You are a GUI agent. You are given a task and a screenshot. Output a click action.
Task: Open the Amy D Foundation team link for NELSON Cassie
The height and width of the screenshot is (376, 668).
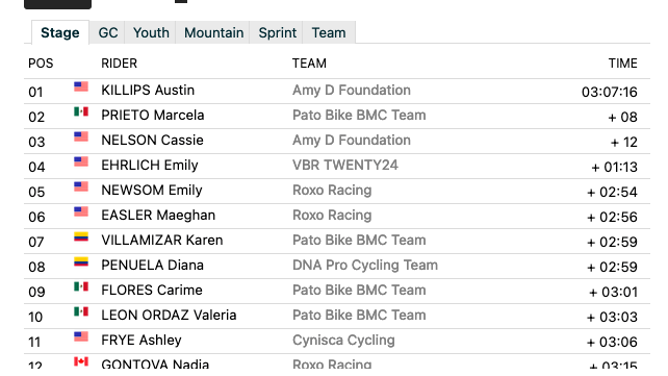tap(351, 140)
